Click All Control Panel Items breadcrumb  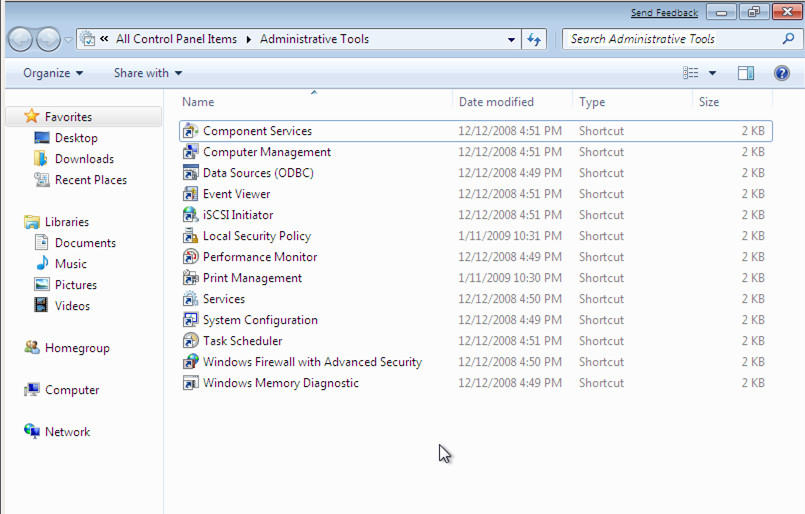[176, 39]
